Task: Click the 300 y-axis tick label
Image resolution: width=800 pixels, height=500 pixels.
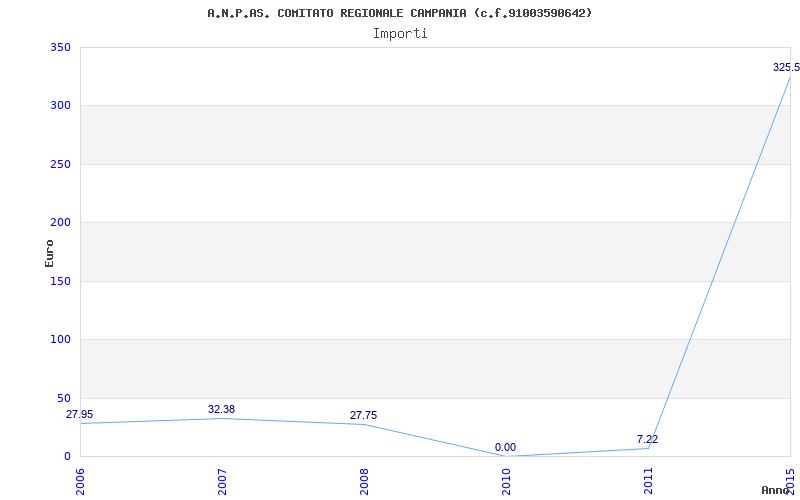Action: 60,106
